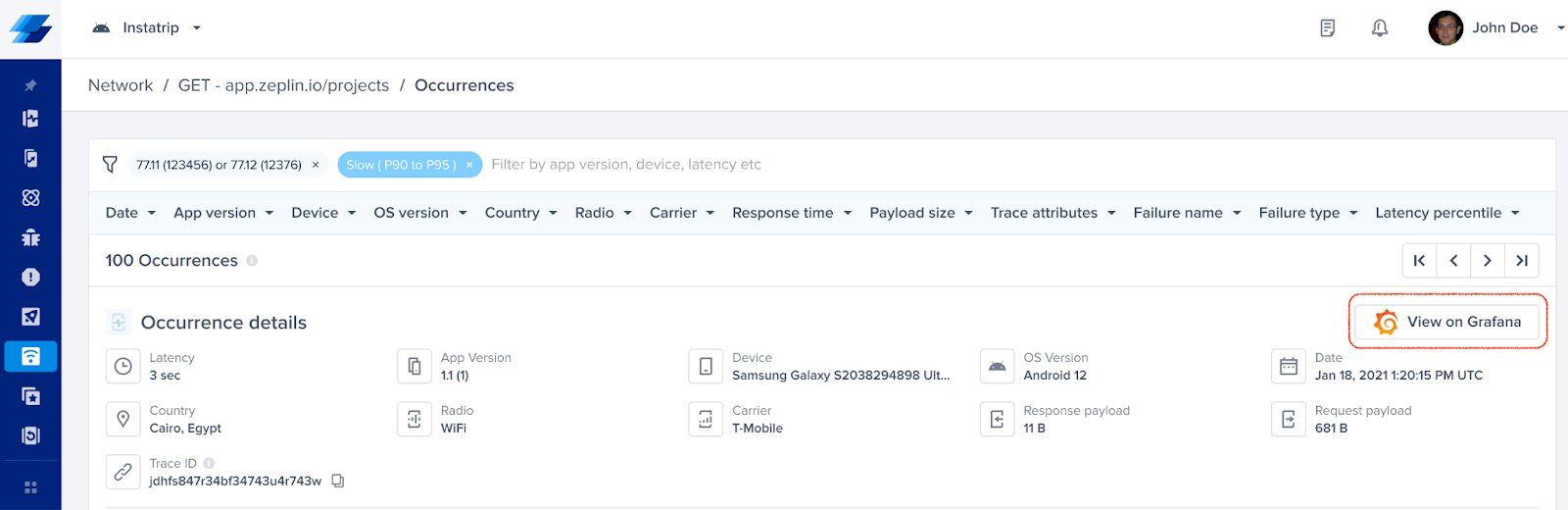The height and width of the screenshot is (510, 1568).
Task: Click the Latency clock icon
Action: (122, 366)
